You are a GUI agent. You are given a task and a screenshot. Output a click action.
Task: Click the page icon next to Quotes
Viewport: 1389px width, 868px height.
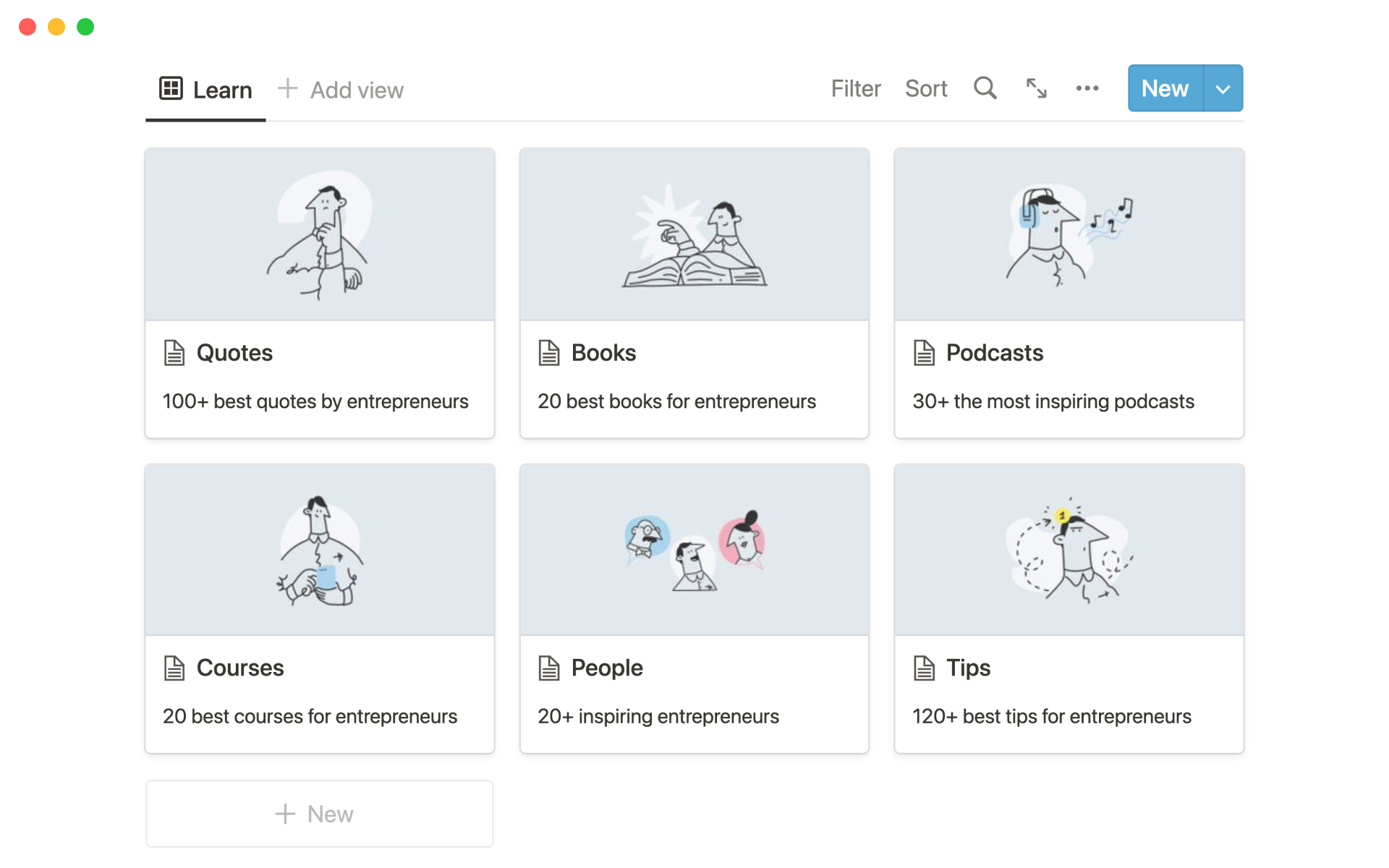coord(174,353)
